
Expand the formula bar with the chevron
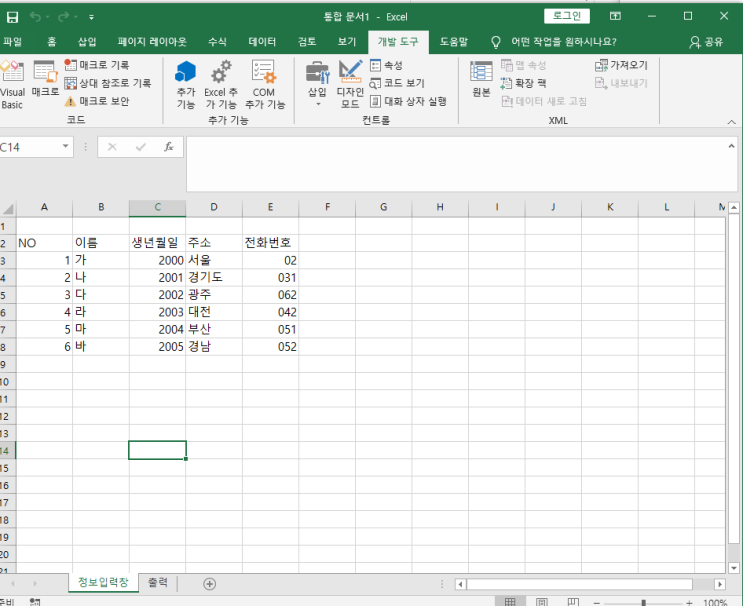click(730, 146)
